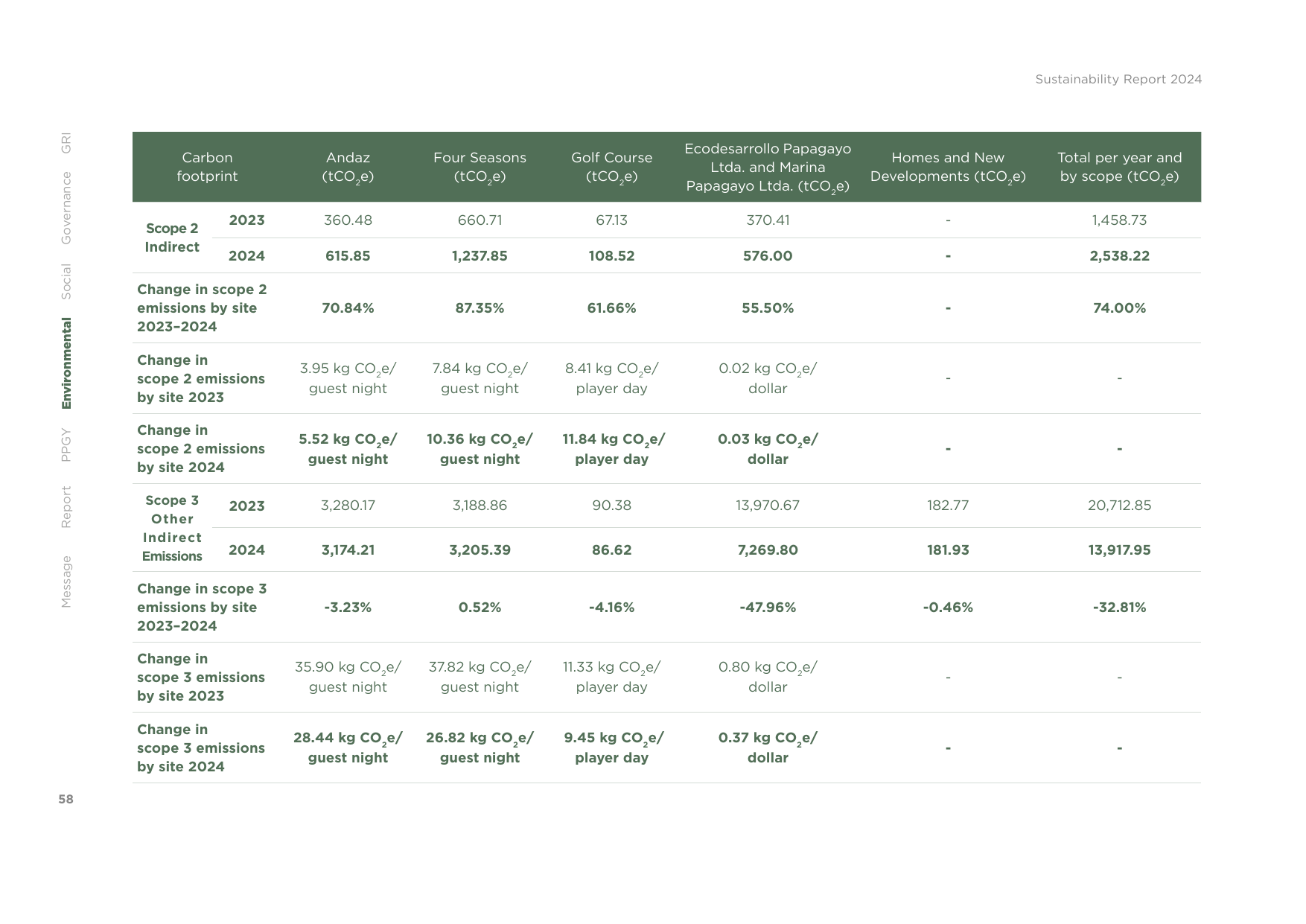Jump to the Report section tab
Viewport: 1306px width, 924px height.
click(x=66, y=507)
